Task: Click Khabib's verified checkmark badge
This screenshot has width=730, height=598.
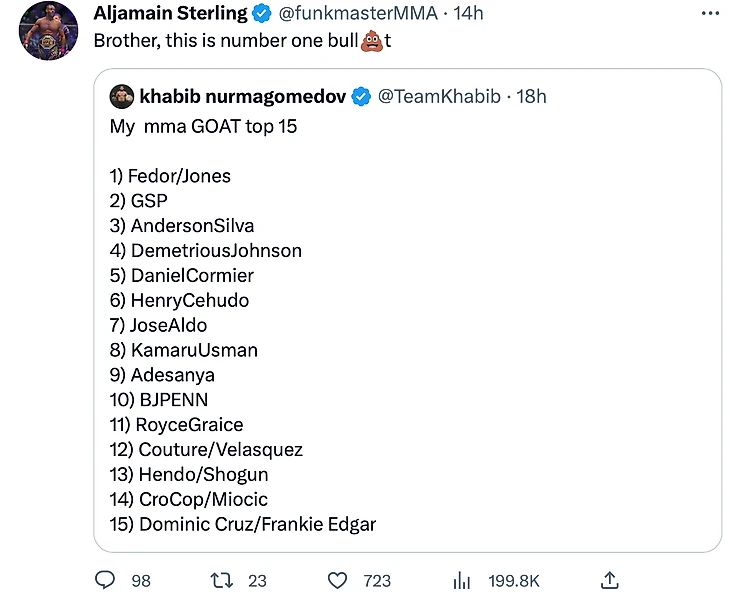Action: coord(361,97)
